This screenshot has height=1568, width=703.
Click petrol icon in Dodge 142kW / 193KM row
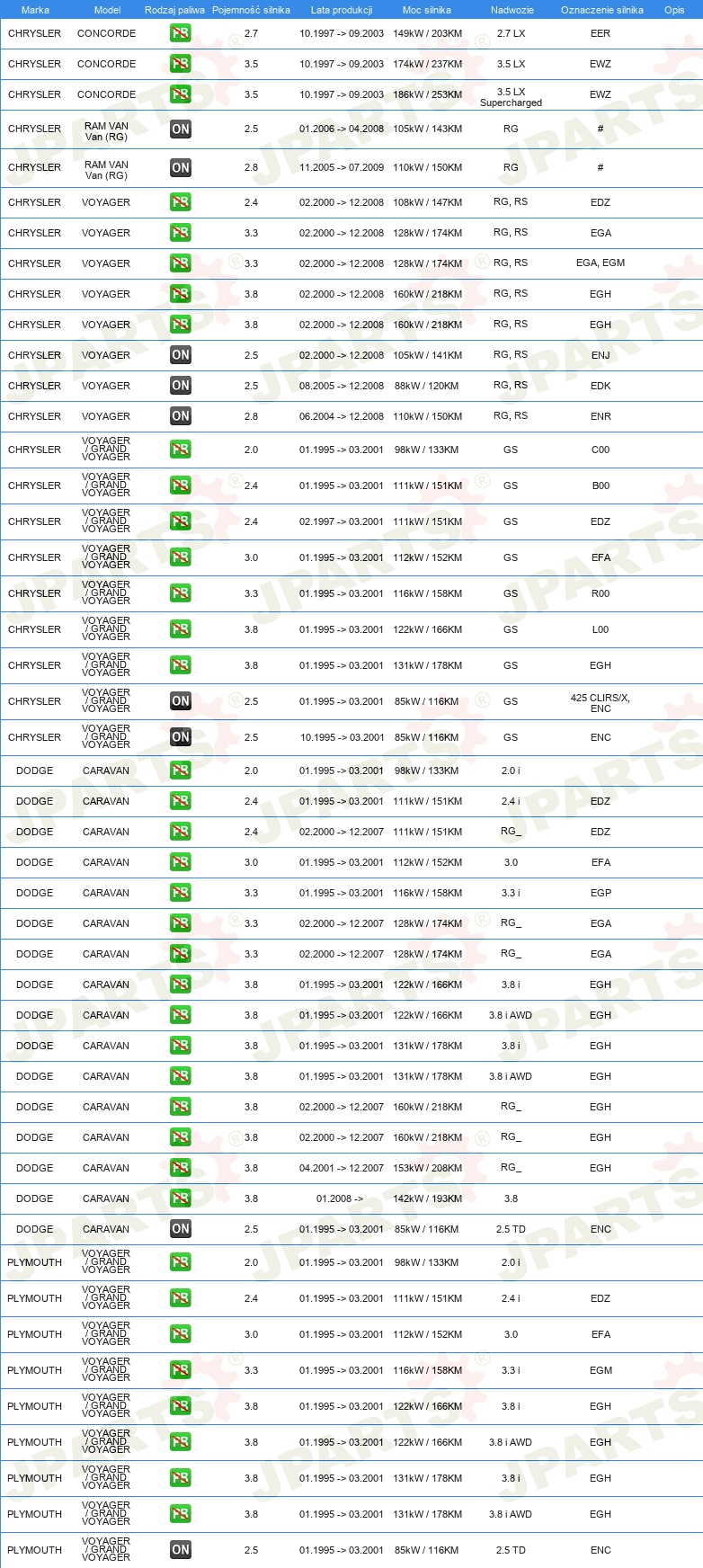tap(181, 1198)
